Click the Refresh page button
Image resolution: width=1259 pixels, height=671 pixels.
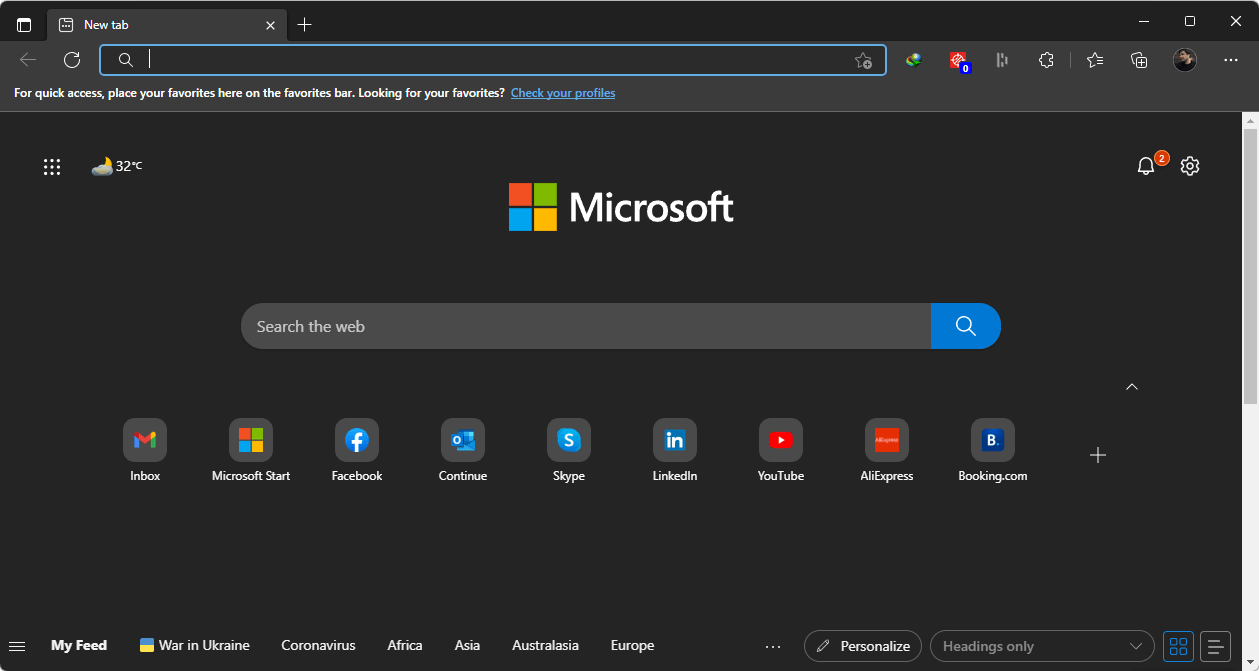pyautogui.click(x=72, y=60)
